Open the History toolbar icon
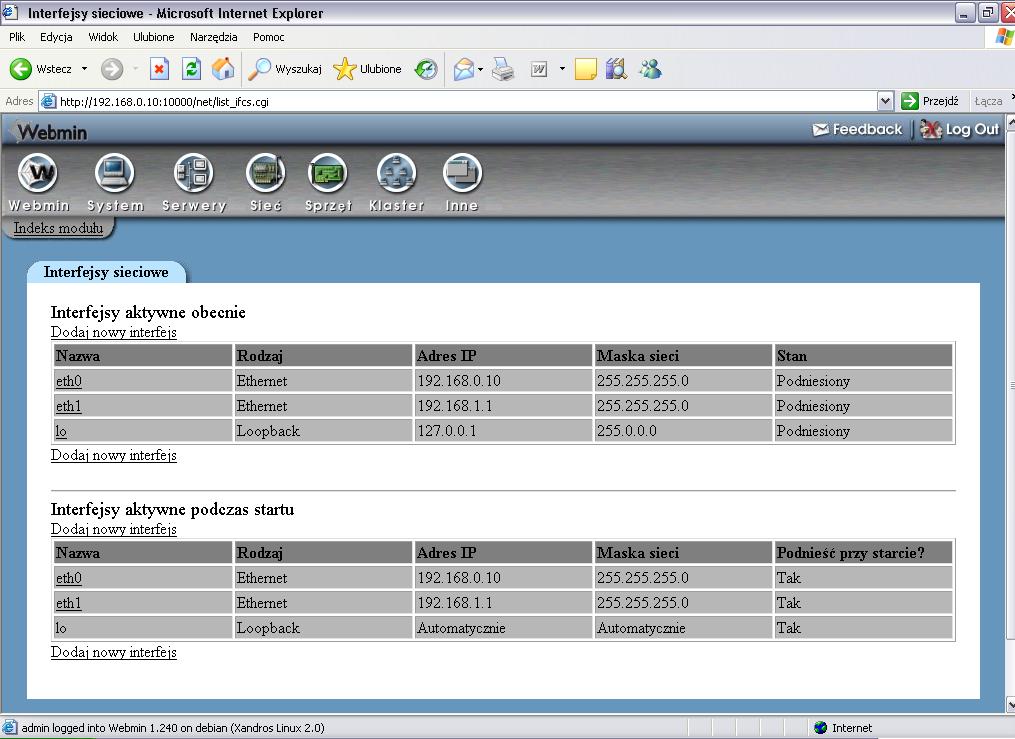1015x739 pixels. tap(426, 69)
